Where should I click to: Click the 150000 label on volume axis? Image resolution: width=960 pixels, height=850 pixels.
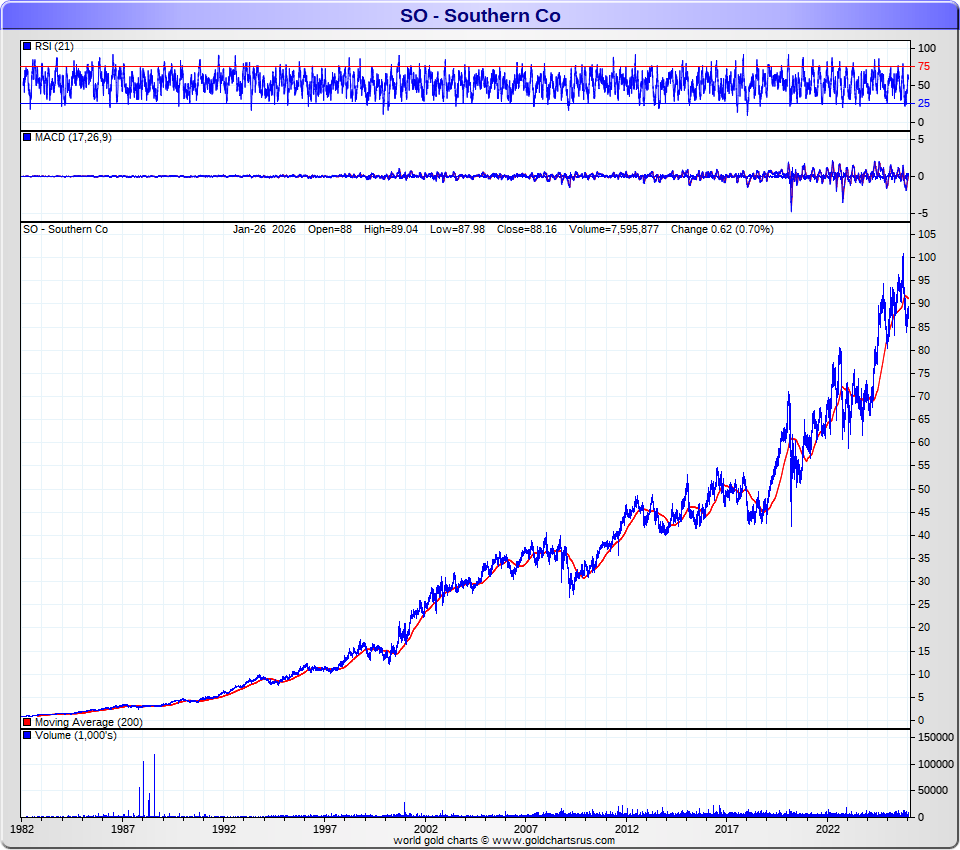(x=936, y=737)
